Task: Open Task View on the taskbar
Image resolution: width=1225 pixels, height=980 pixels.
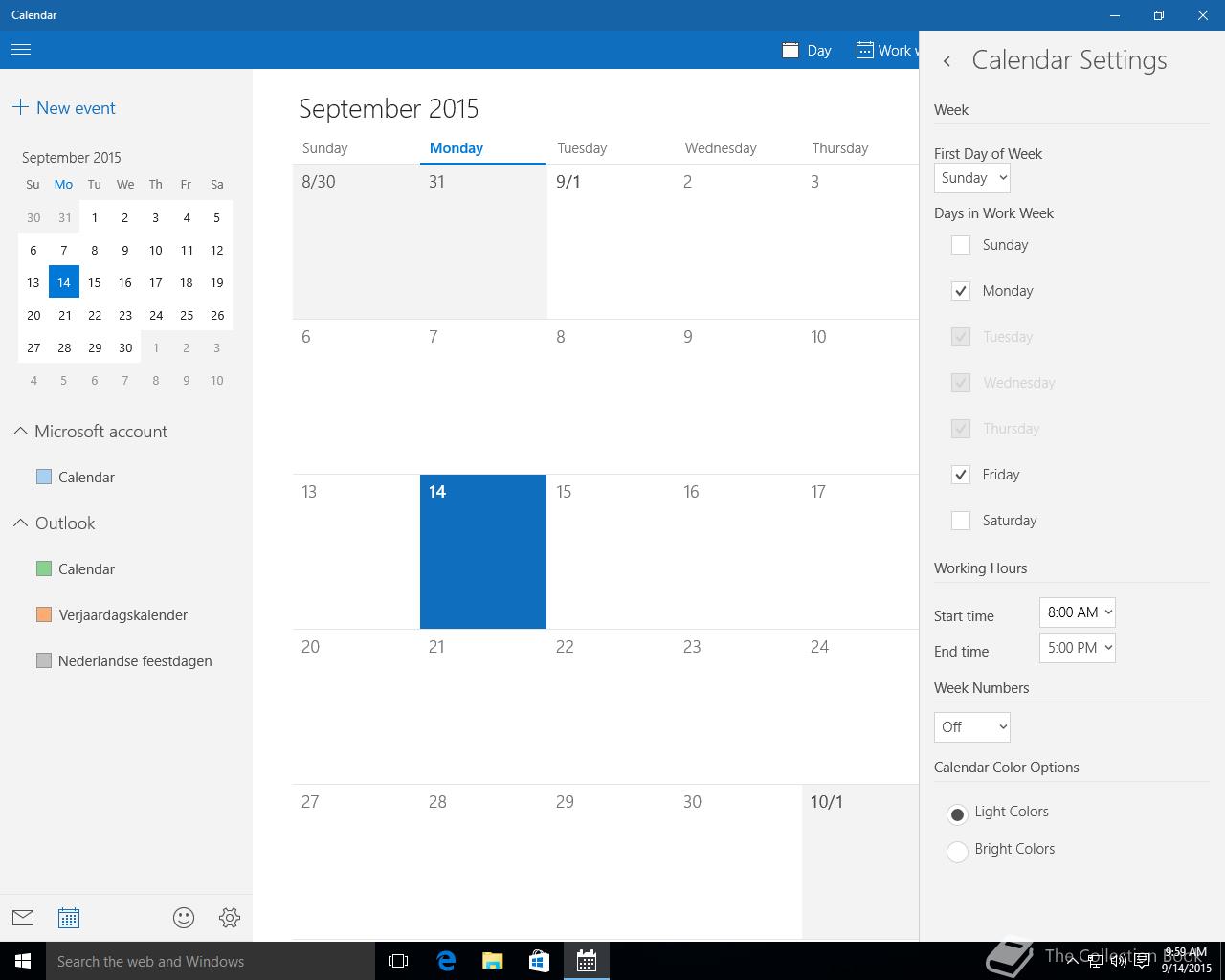Action: [398, 961]
